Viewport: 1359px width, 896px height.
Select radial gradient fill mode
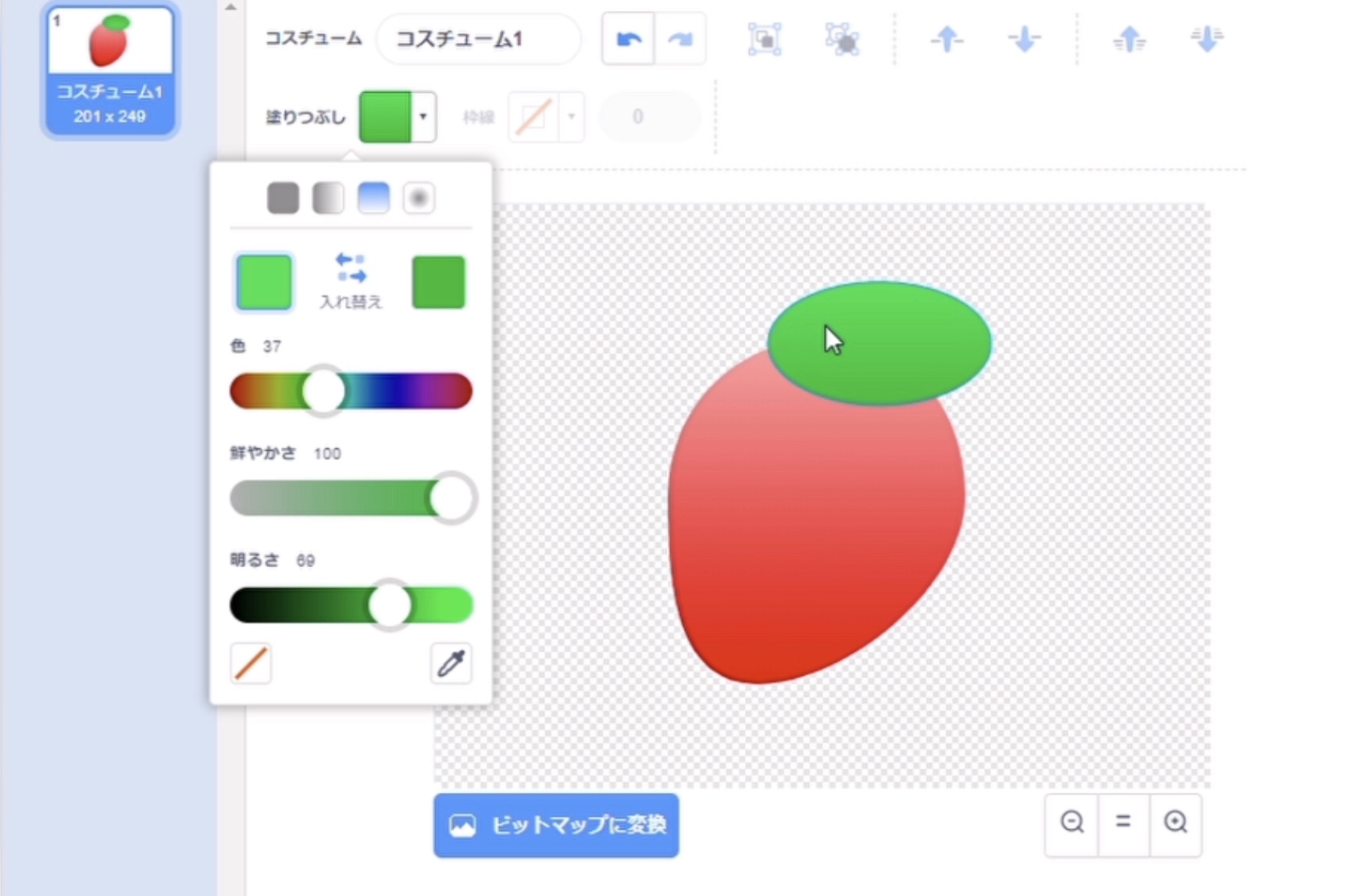point(419,198)
